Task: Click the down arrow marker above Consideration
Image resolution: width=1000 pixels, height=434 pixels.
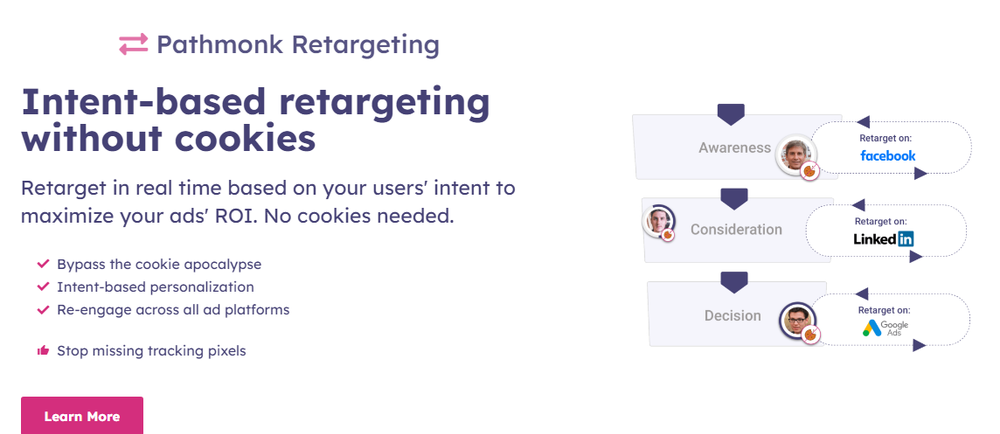Action: (x=733, y=199)
